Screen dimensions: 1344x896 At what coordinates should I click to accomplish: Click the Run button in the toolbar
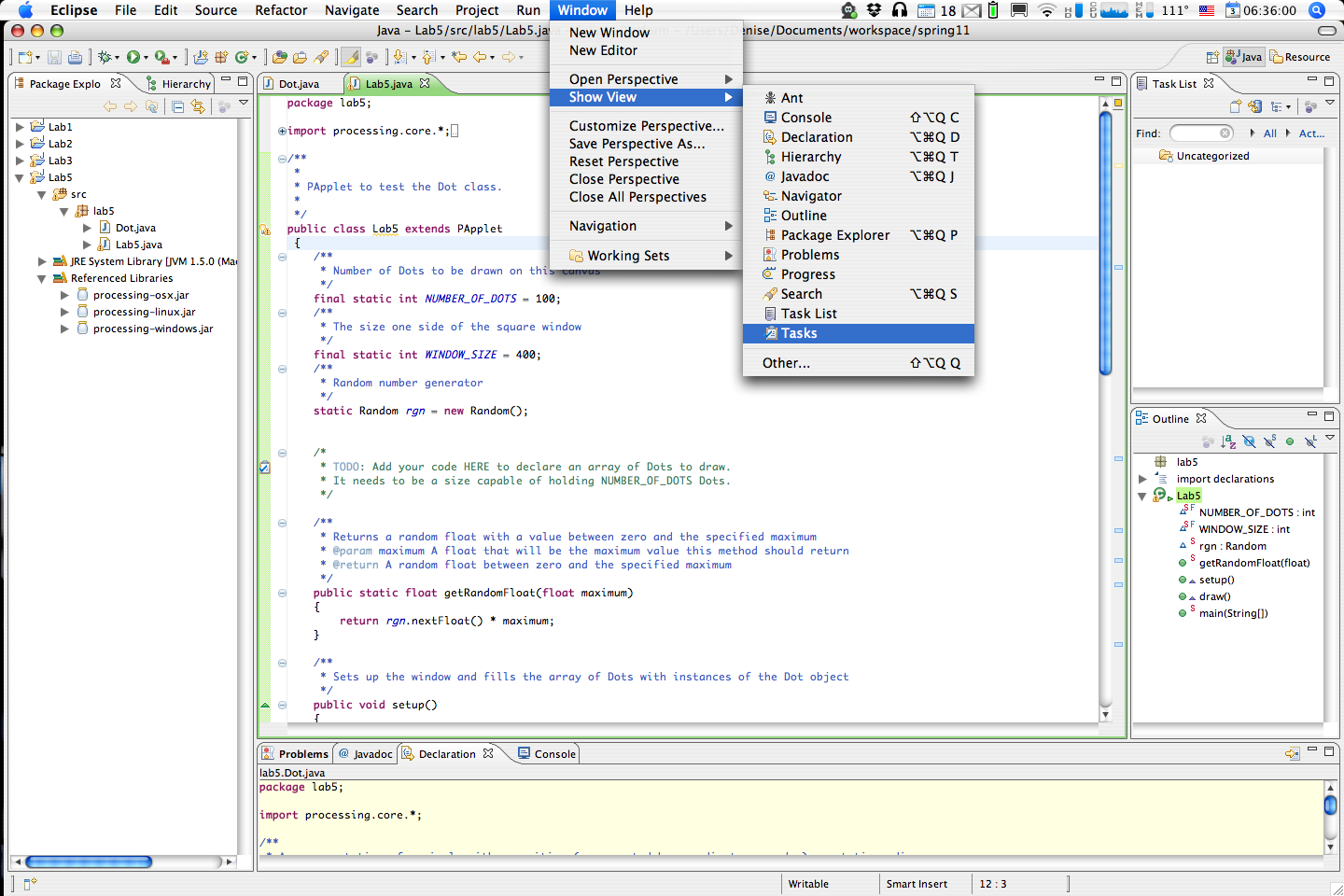coord(133,57)
